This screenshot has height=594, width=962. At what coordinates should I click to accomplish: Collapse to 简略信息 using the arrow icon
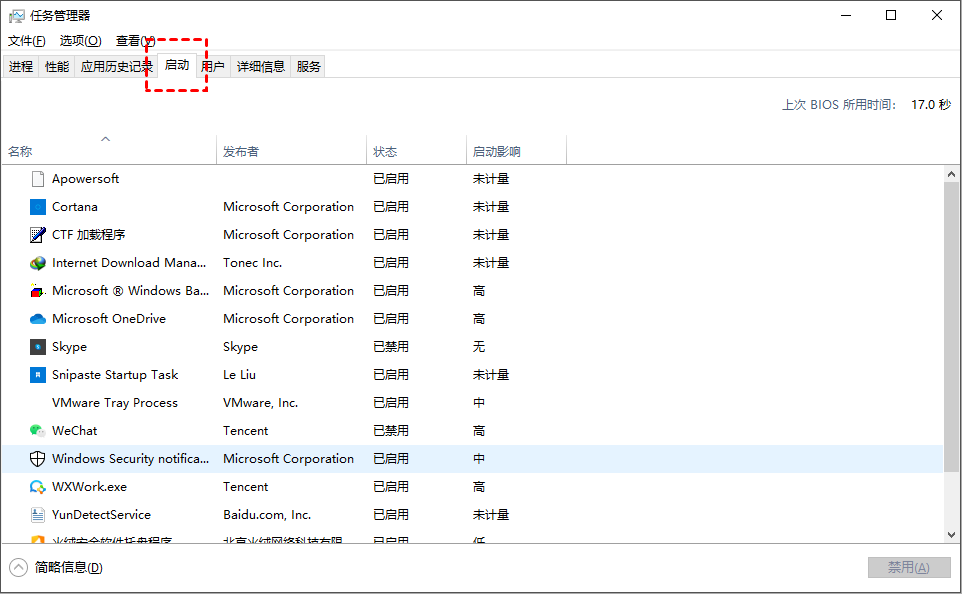click(x=18, y=567)
